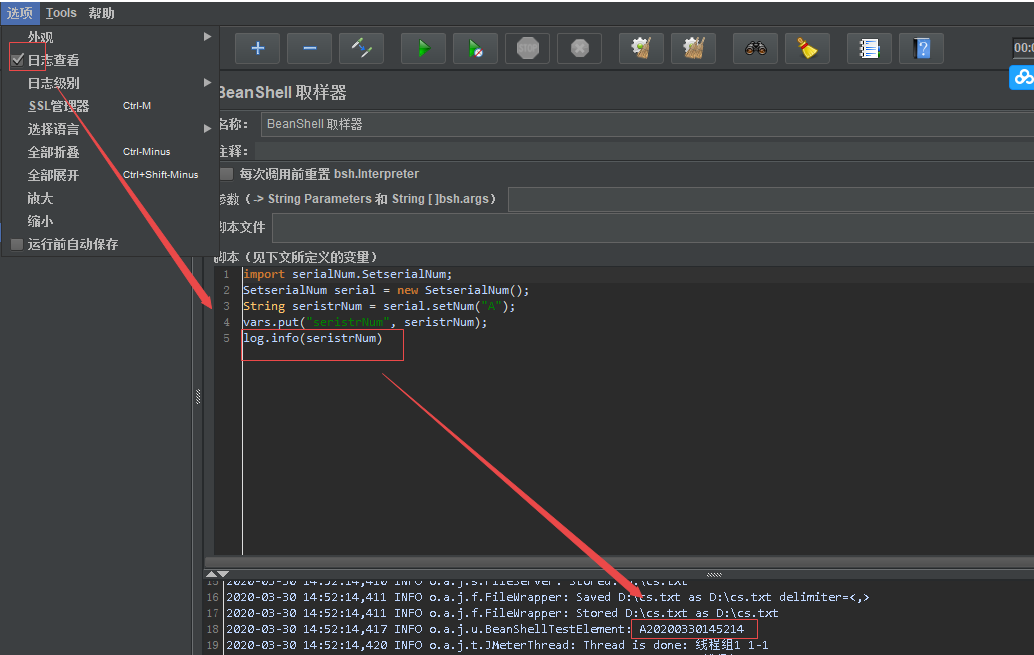Click the Stop test icon

(x=528, y=48)
